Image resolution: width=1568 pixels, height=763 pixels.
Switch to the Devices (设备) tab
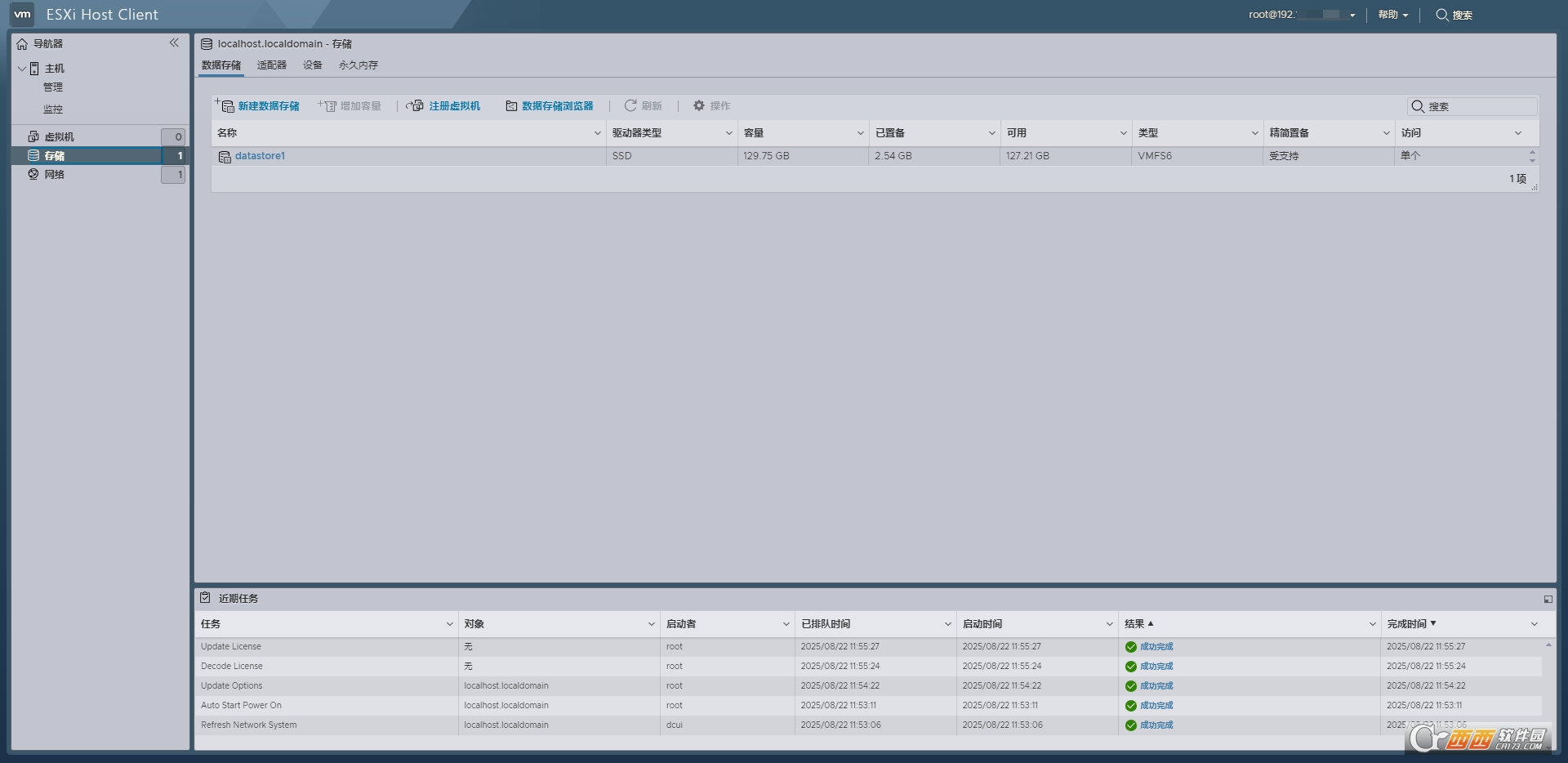point(312,65)
